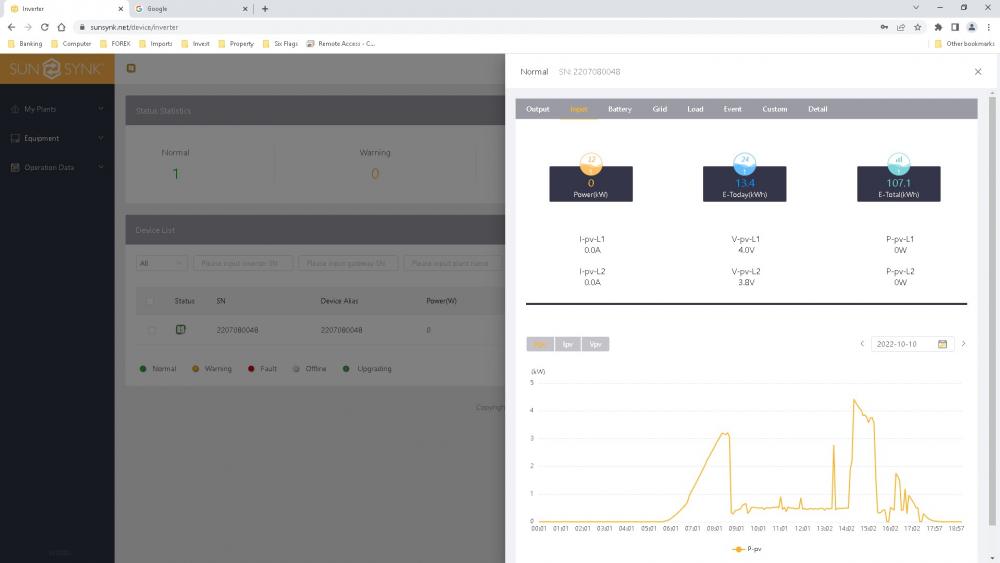The width and height of the screenshot is (1000, 563).
Task: Click the panel vertical scrollbar
Action: (992, 309)
